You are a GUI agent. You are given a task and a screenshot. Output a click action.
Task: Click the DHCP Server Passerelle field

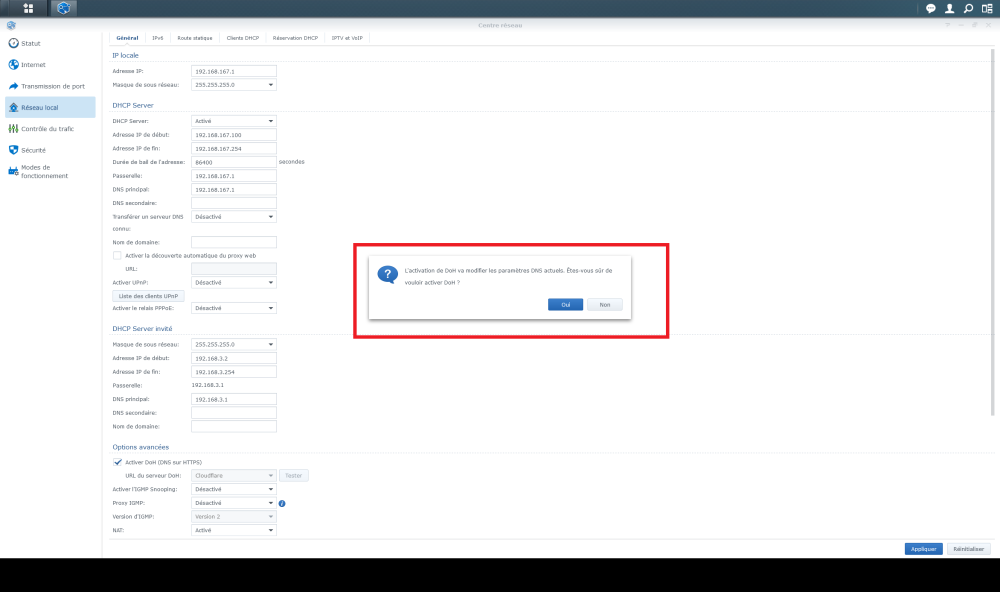point(234,175)
